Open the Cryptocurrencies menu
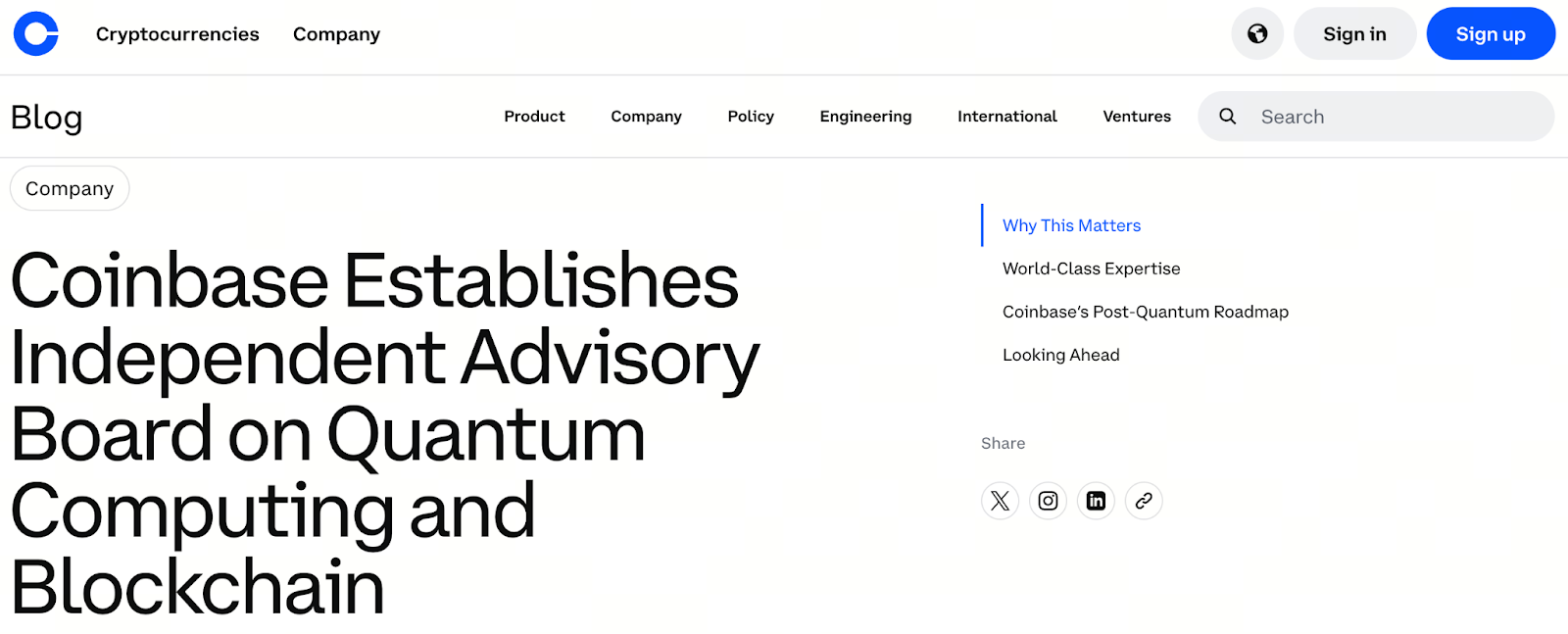 click(x=177, y=34)
